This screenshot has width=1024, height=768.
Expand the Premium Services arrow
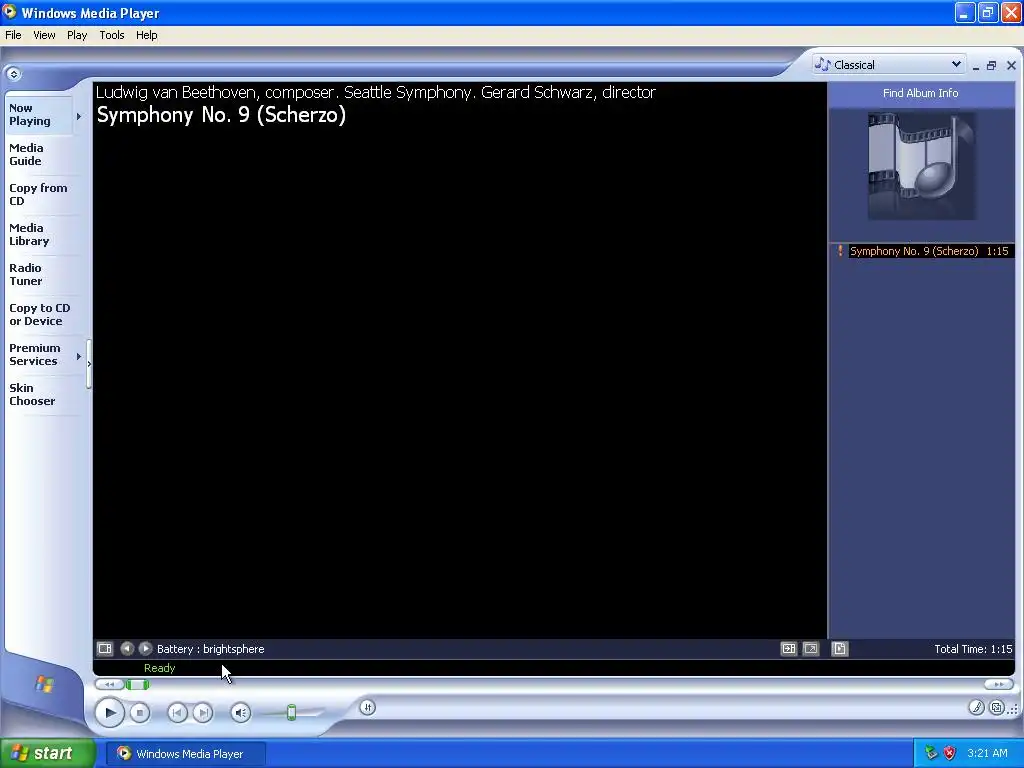coord(79,357)
